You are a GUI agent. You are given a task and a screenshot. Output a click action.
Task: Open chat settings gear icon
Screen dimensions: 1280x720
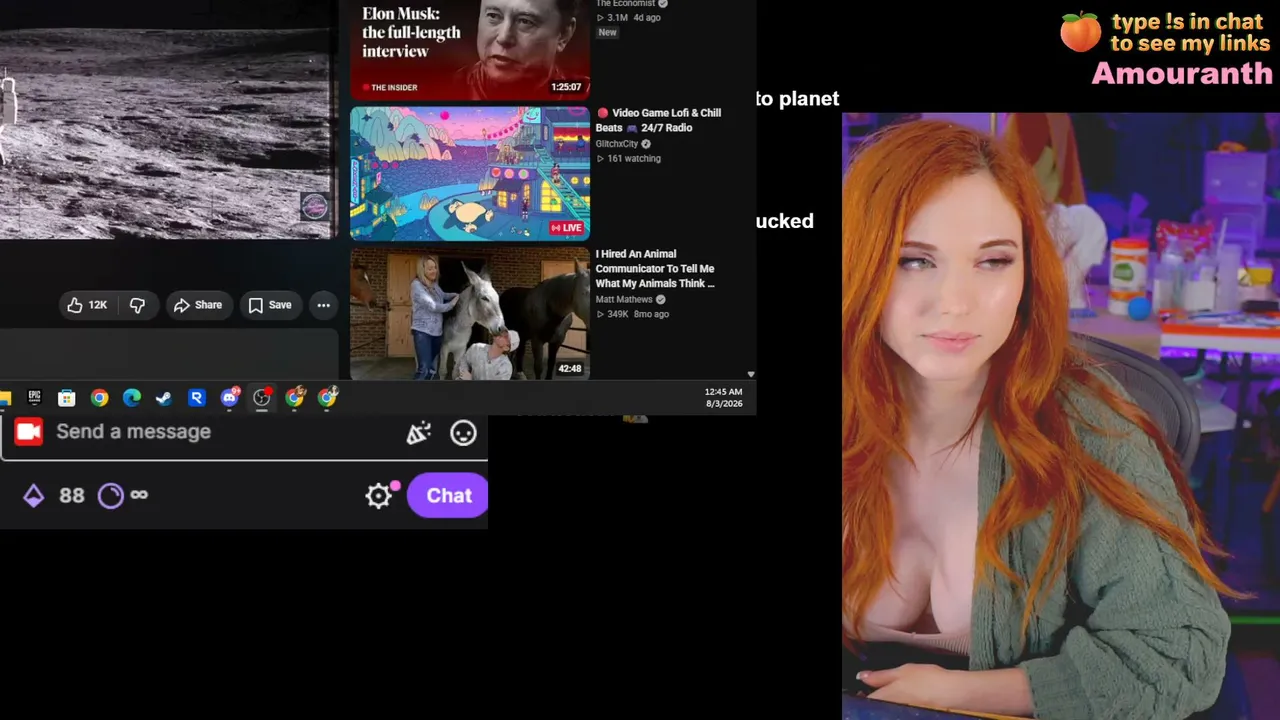pos(378,496)
